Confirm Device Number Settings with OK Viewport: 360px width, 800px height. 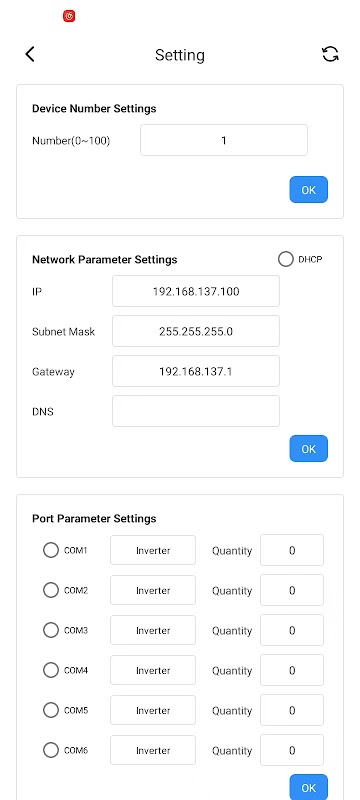pos(308,190)
